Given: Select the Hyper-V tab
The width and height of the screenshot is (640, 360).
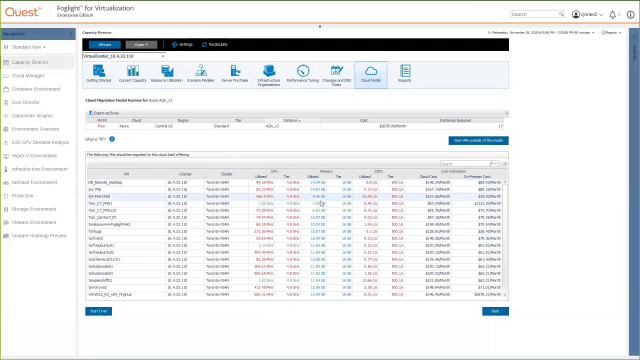Looking at the screenshot, I should pos(141,44).
